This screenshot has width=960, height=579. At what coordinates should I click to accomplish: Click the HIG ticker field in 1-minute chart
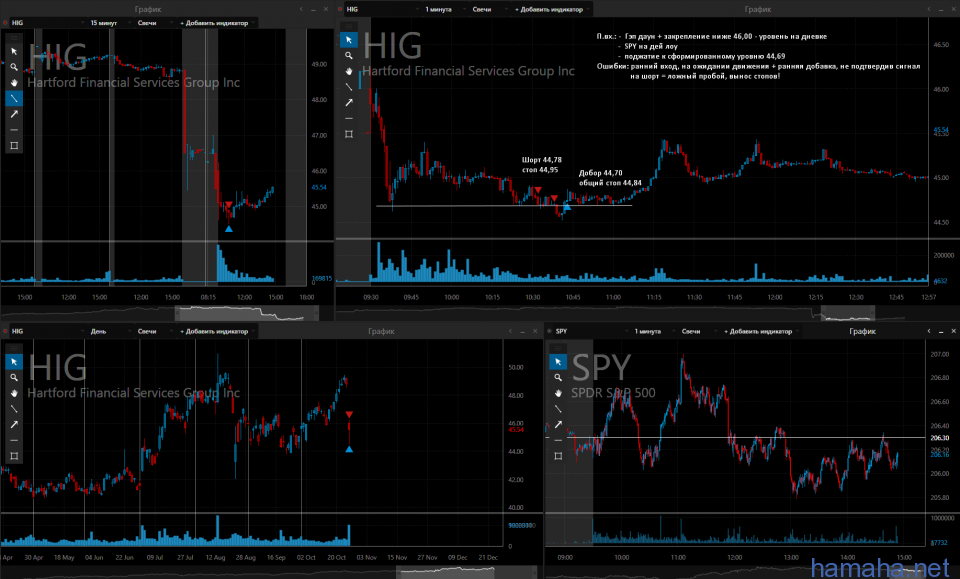[381, 9]
